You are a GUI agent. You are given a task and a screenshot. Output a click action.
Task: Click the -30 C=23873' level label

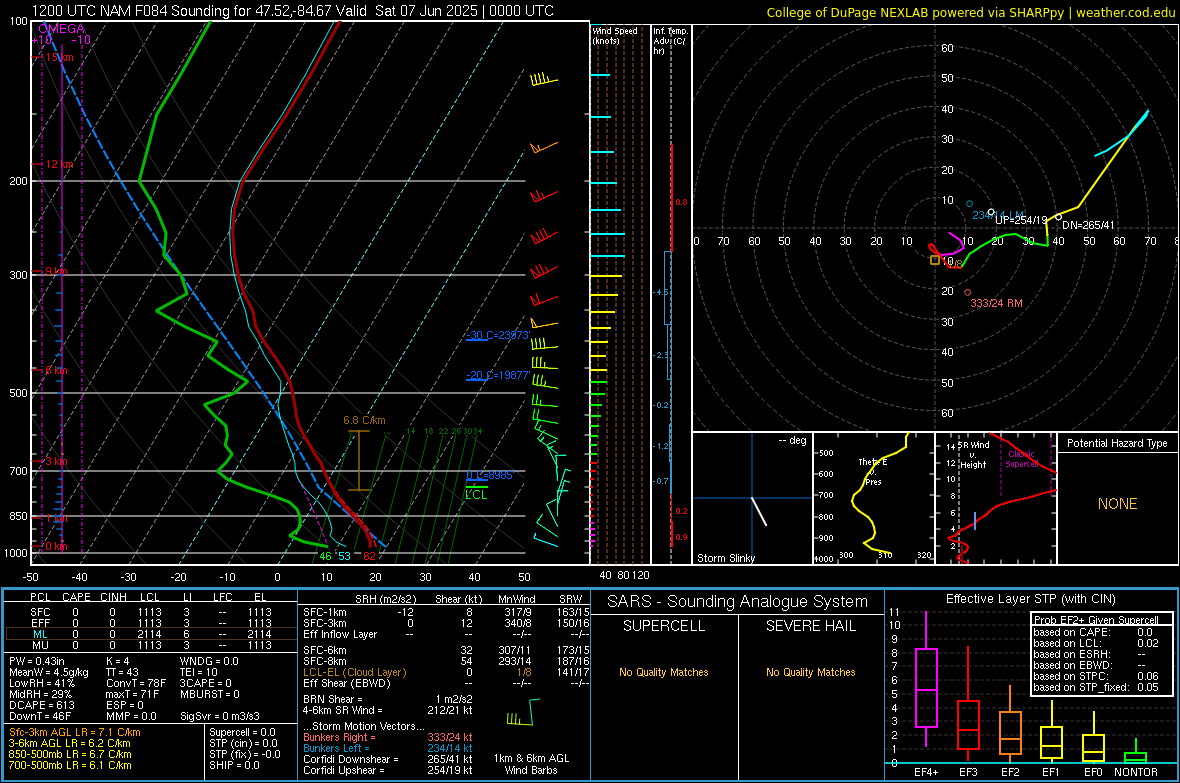pyautogui.click(x=498, y=335)
